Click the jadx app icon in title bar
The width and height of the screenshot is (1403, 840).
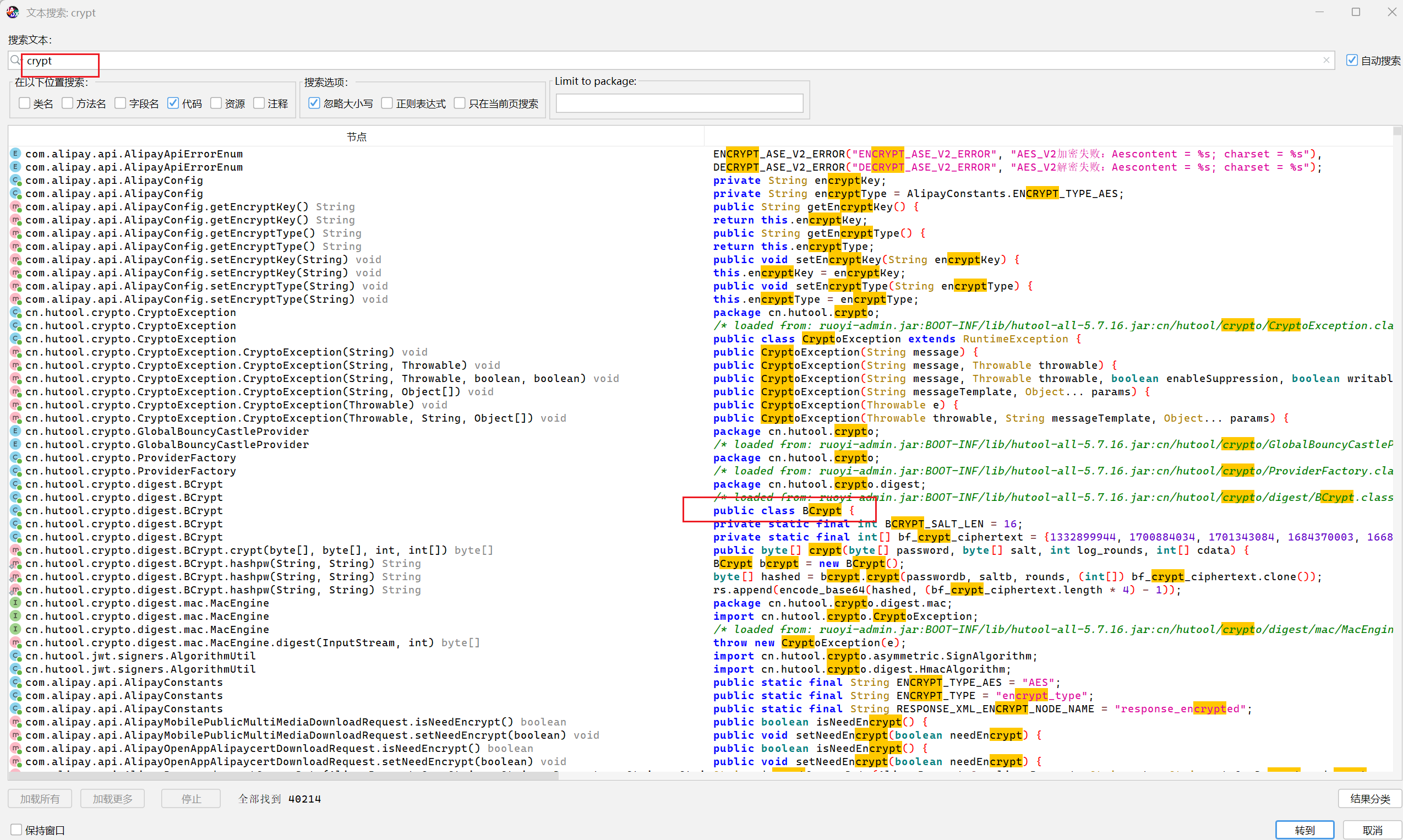point(13,12)
